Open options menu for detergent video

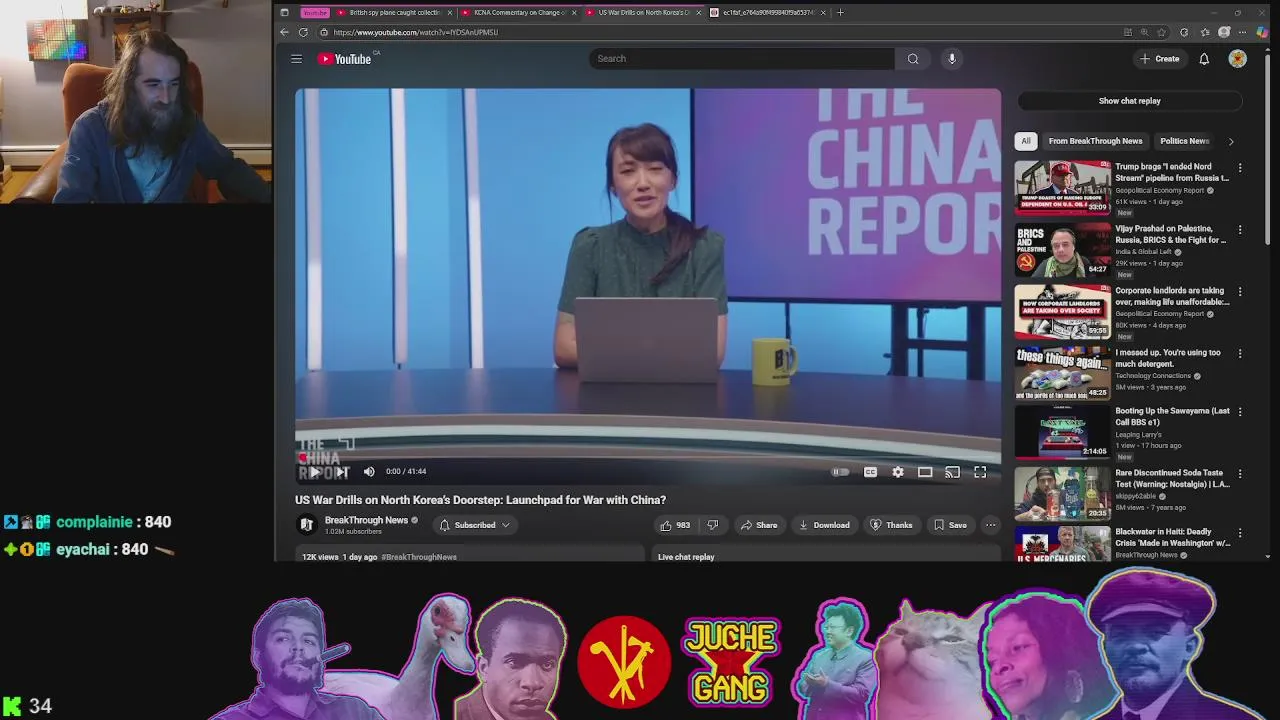point(1240,354)
